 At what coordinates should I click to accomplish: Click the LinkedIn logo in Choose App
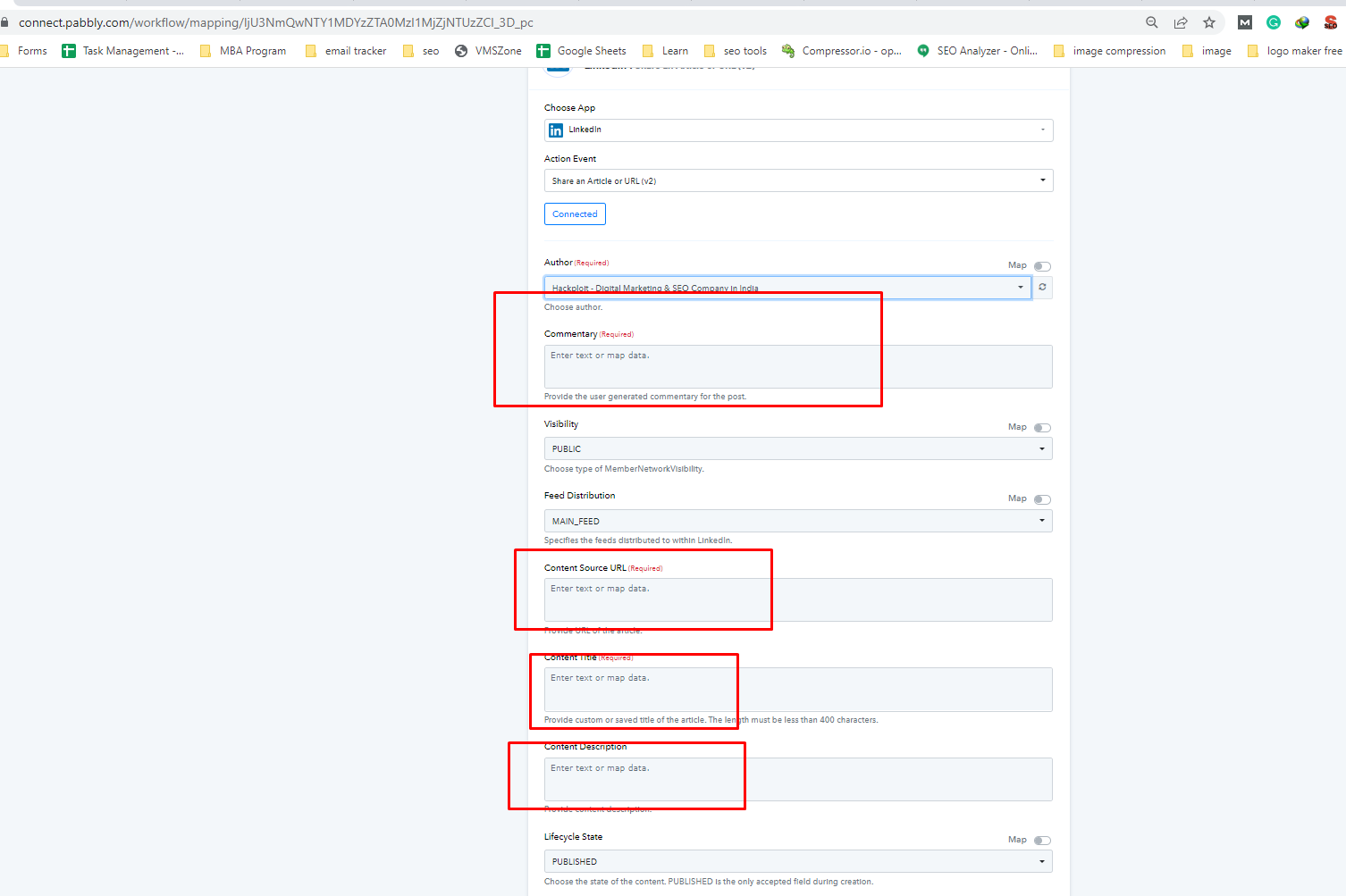click(556, 130)
